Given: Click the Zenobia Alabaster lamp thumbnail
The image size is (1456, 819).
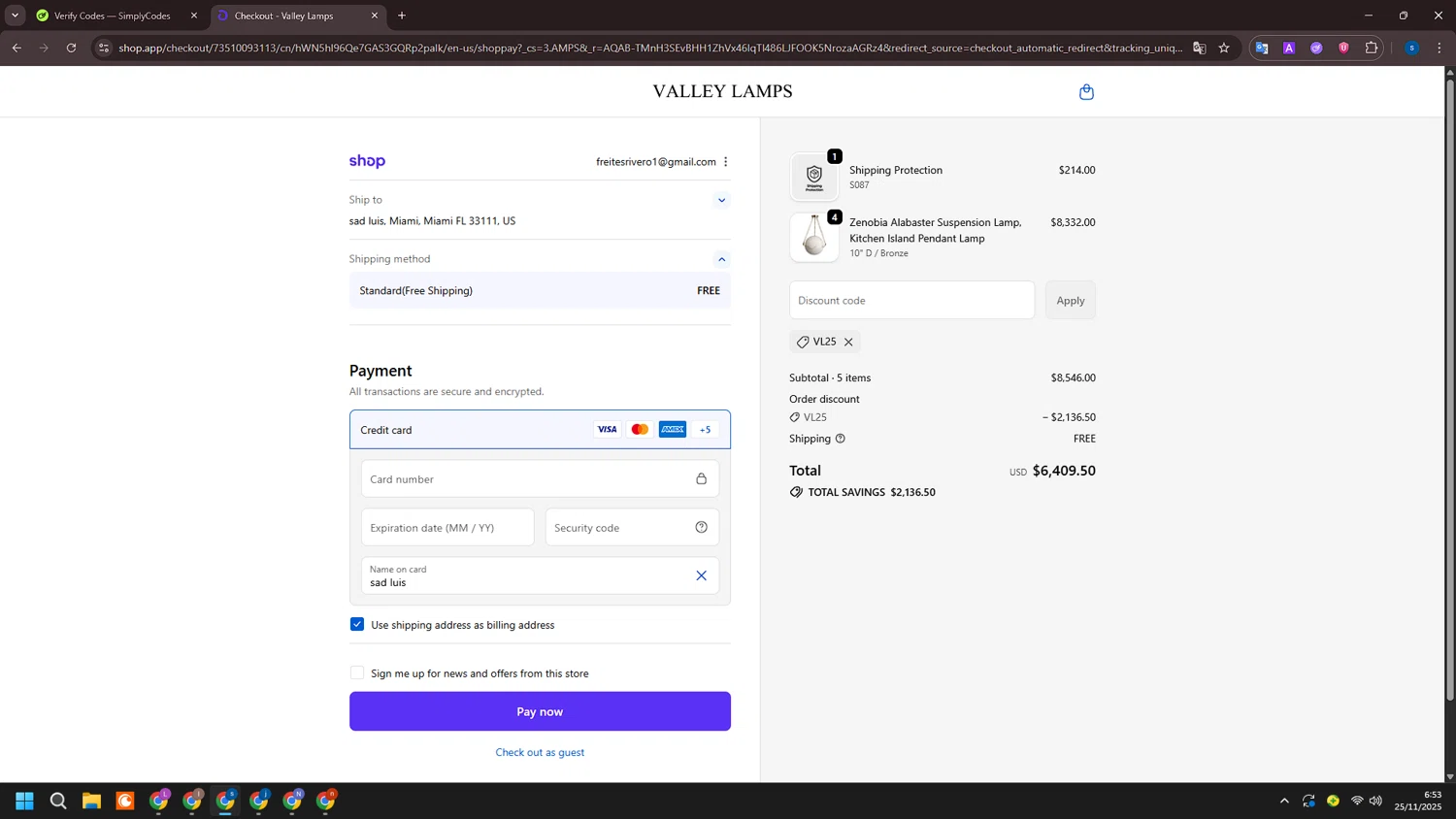Looking at the screenshot, I should (x=814, y=237).
